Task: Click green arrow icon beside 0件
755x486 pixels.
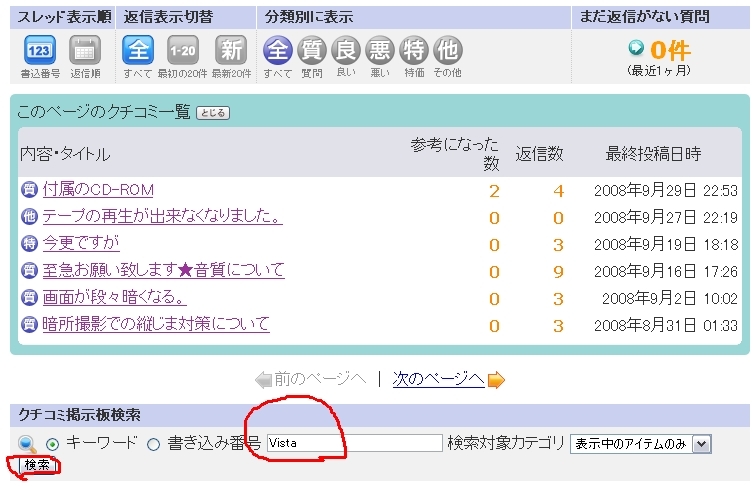Action: click(636, 47)
